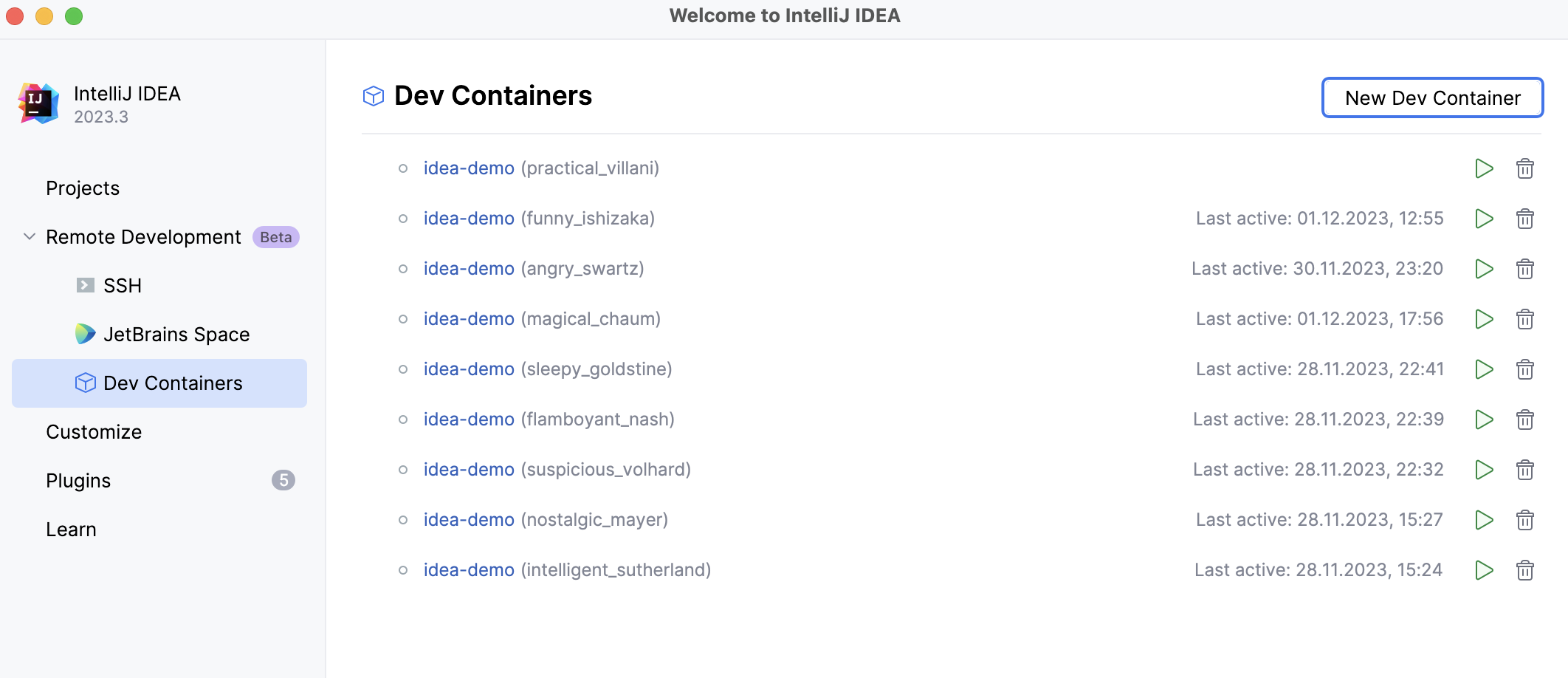Delete the nostalgic_mayer container

[x=1525, y=520]
